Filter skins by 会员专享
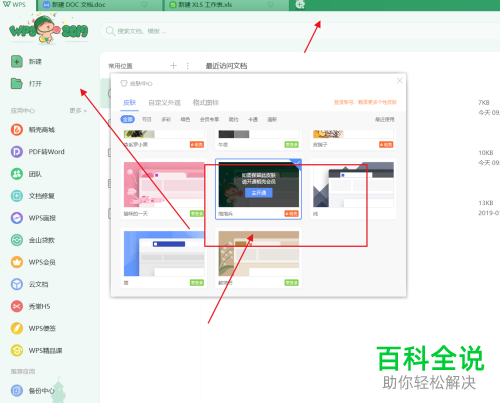500x403 pixels. 209,119
